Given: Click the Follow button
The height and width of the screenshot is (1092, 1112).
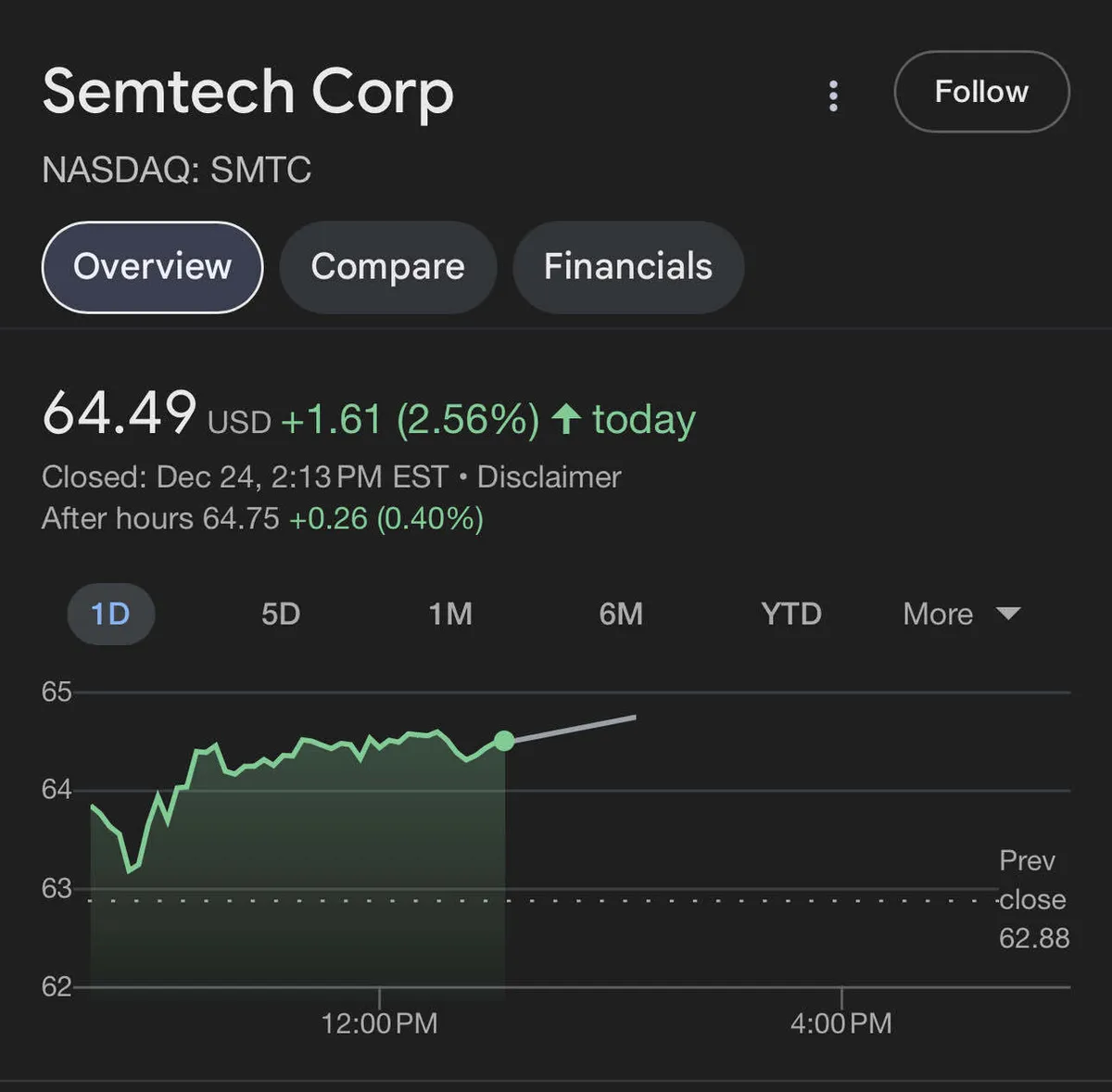Looking at the screenshot, I should tap(981, 92).
